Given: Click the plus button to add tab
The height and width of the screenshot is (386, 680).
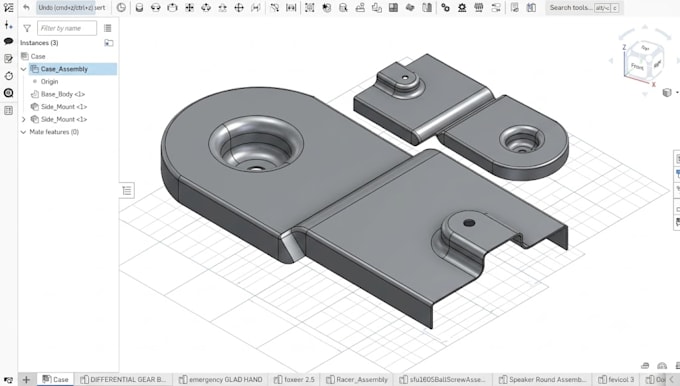Looking at the screenshot, I should pyautogui.click(x=26, y=379).
